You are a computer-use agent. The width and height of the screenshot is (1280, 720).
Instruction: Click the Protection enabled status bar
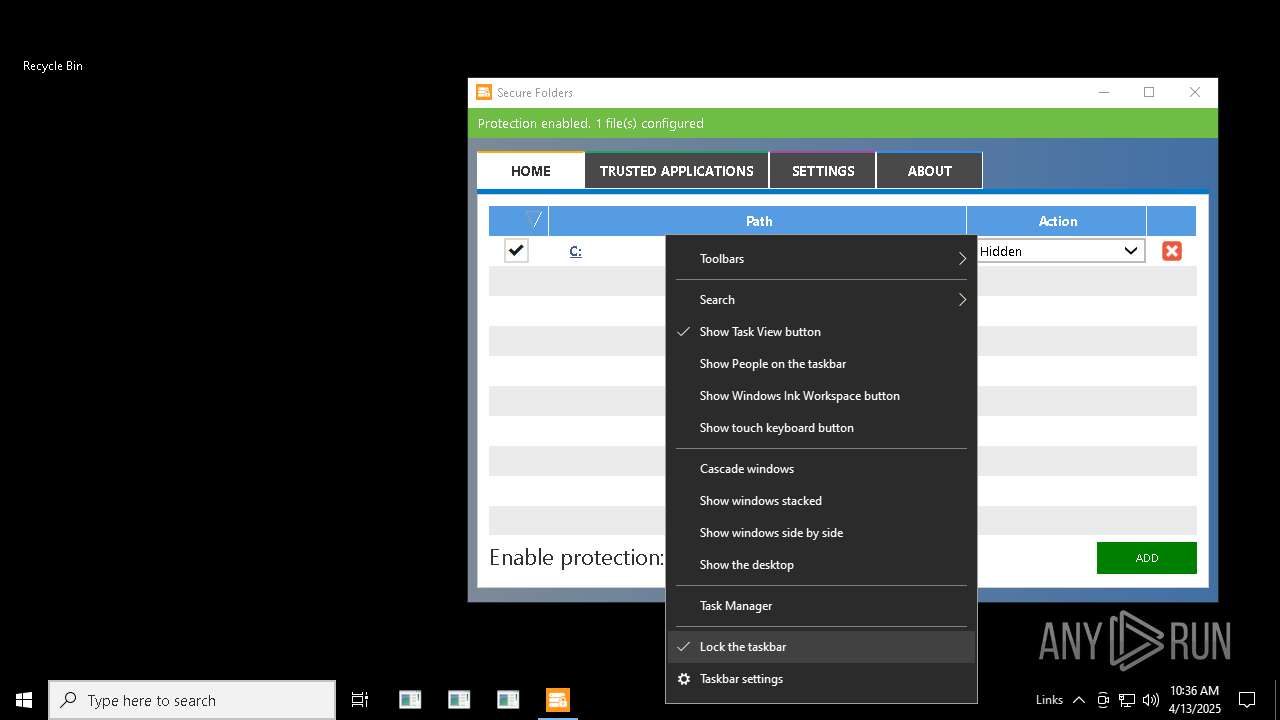click(x=843, y=123)
